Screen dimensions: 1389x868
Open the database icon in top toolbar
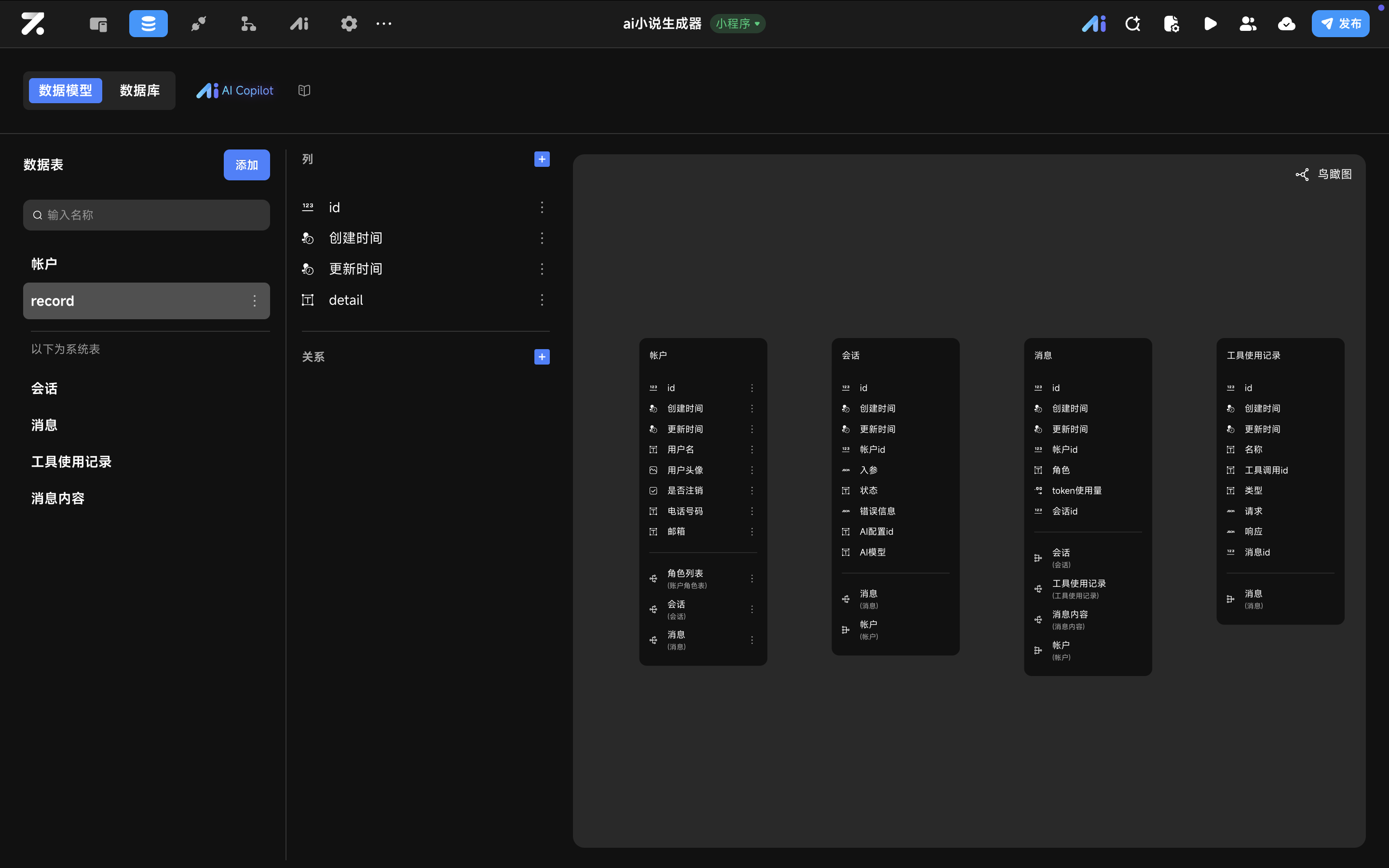pyautogui.click(x=148, y=24)
